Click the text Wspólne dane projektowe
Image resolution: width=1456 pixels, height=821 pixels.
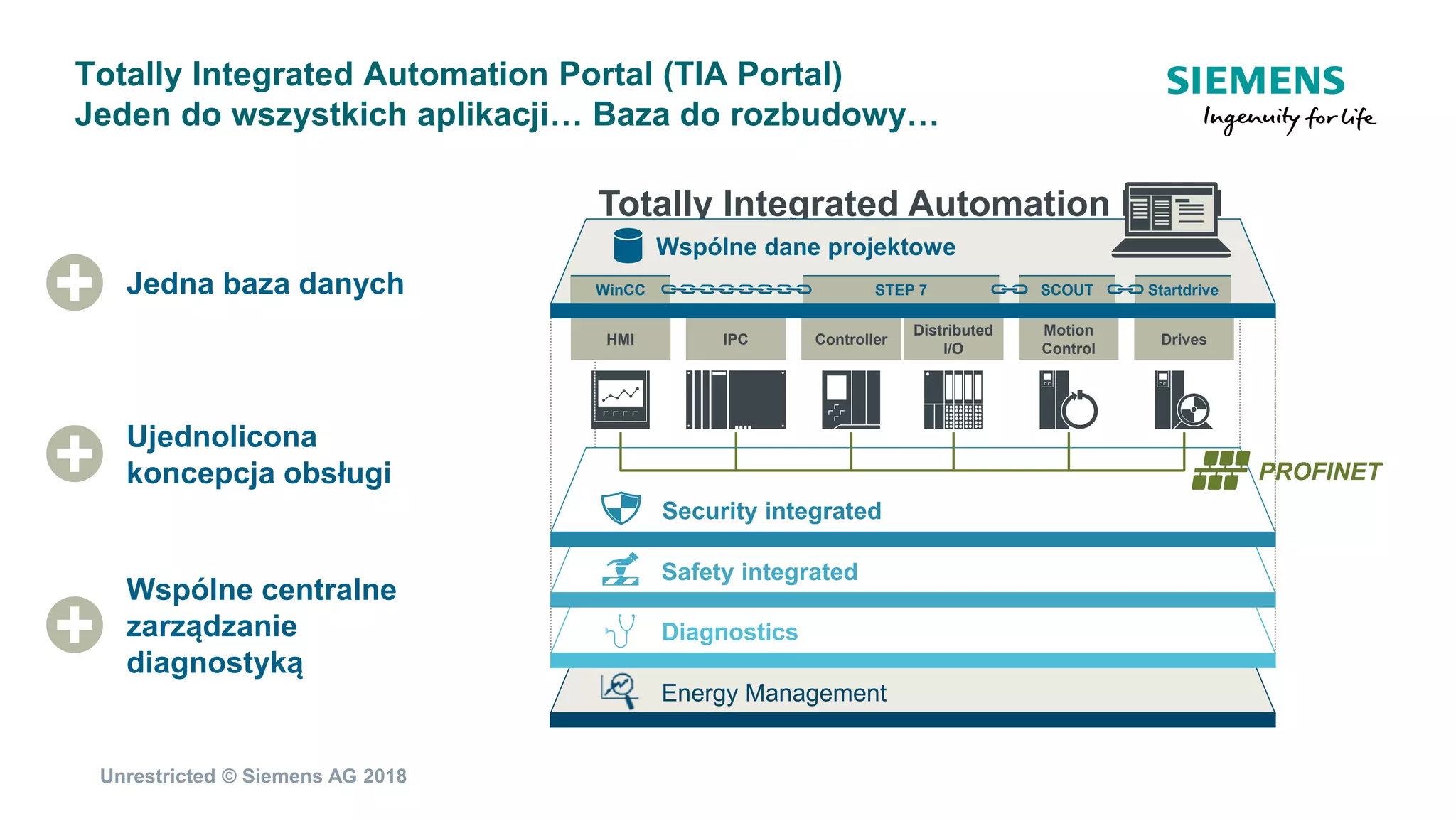tap(805, 247)
